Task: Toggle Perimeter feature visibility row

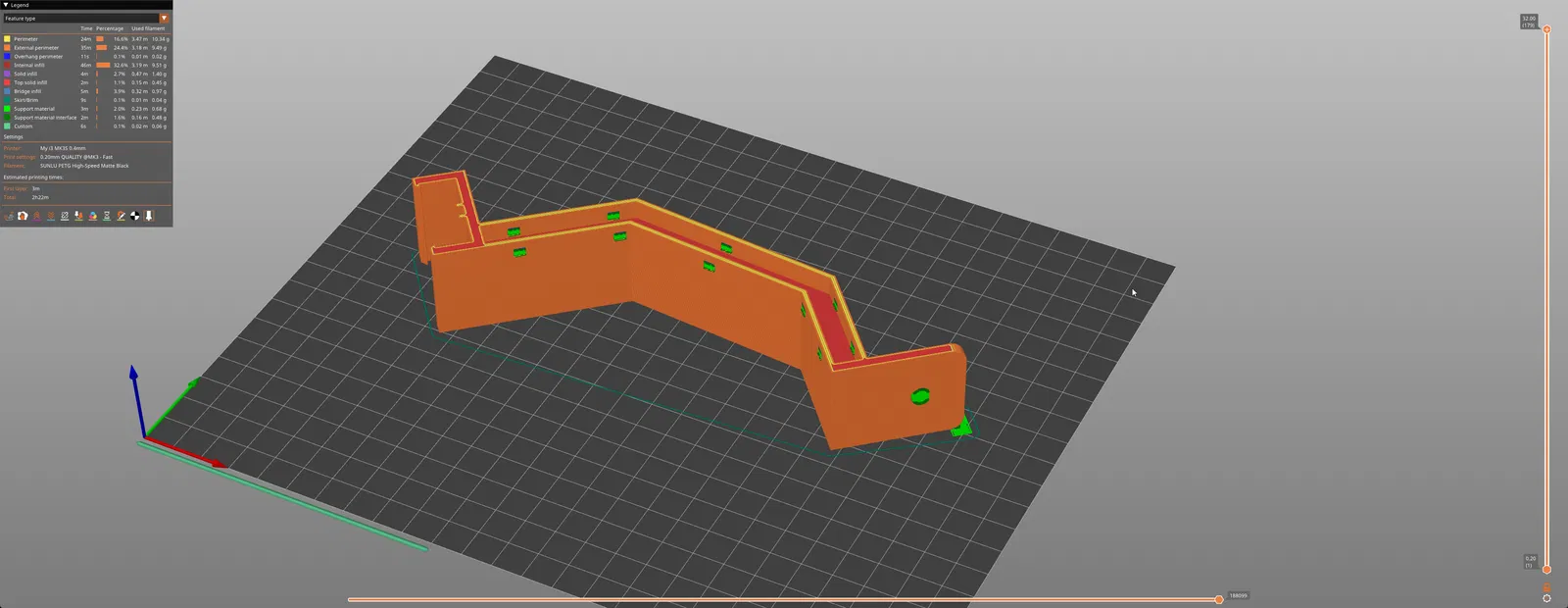Action: (x=86, y=39)
